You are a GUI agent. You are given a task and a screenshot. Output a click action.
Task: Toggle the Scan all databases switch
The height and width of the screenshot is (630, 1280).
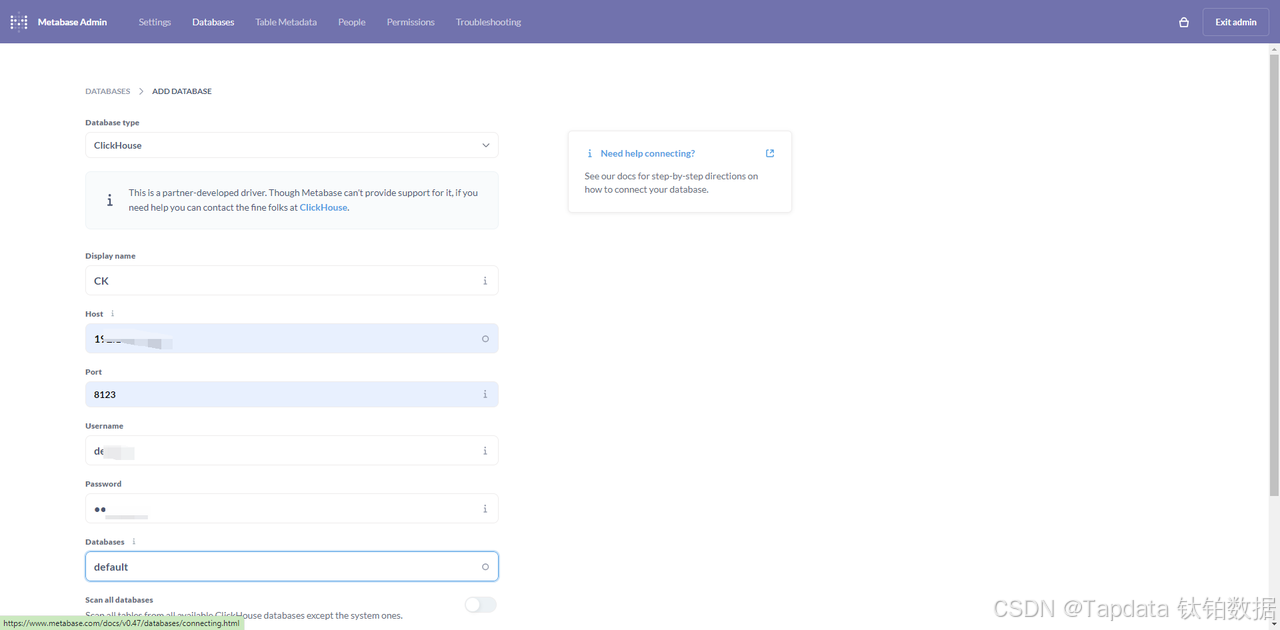(x=481, y=605)
